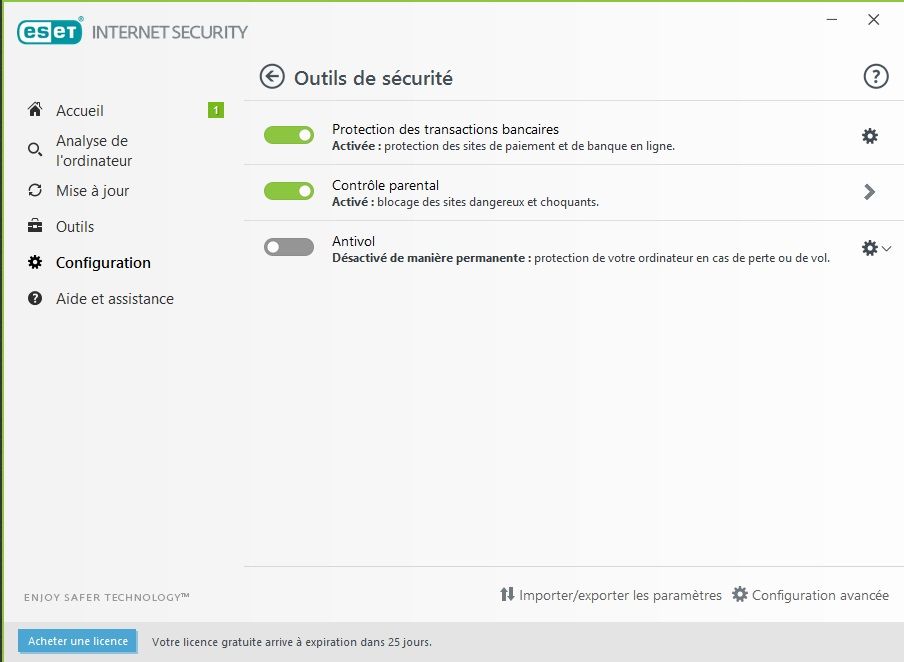Disable Protection des transactions bancaires toggle
The width and height of the screenshot is (904, 662).
(289, 136)
